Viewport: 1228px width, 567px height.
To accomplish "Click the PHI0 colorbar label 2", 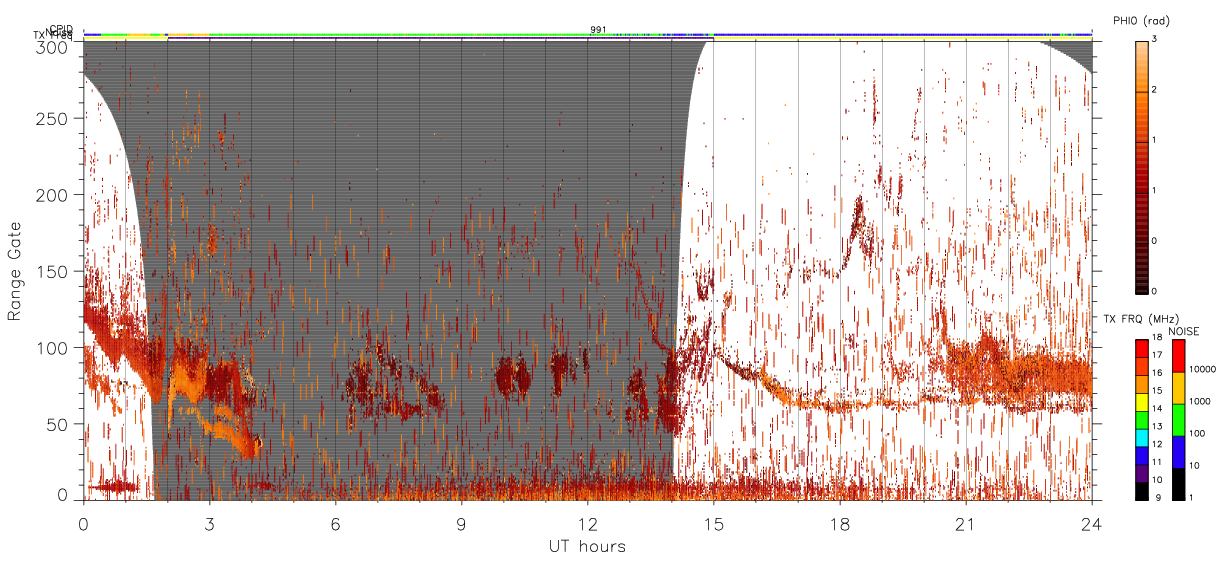I will coord(1155,91).
